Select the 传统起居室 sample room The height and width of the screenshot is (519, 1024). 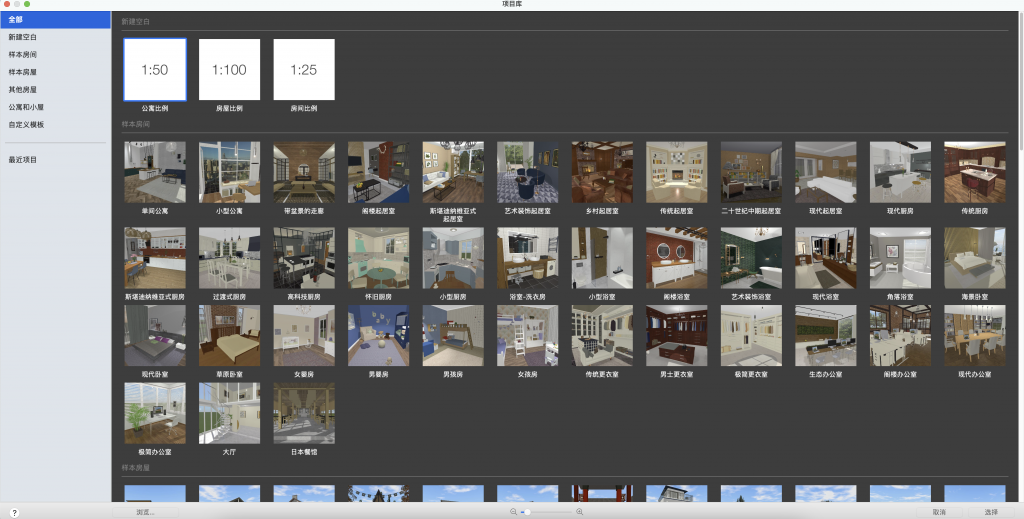click(677, 172)
